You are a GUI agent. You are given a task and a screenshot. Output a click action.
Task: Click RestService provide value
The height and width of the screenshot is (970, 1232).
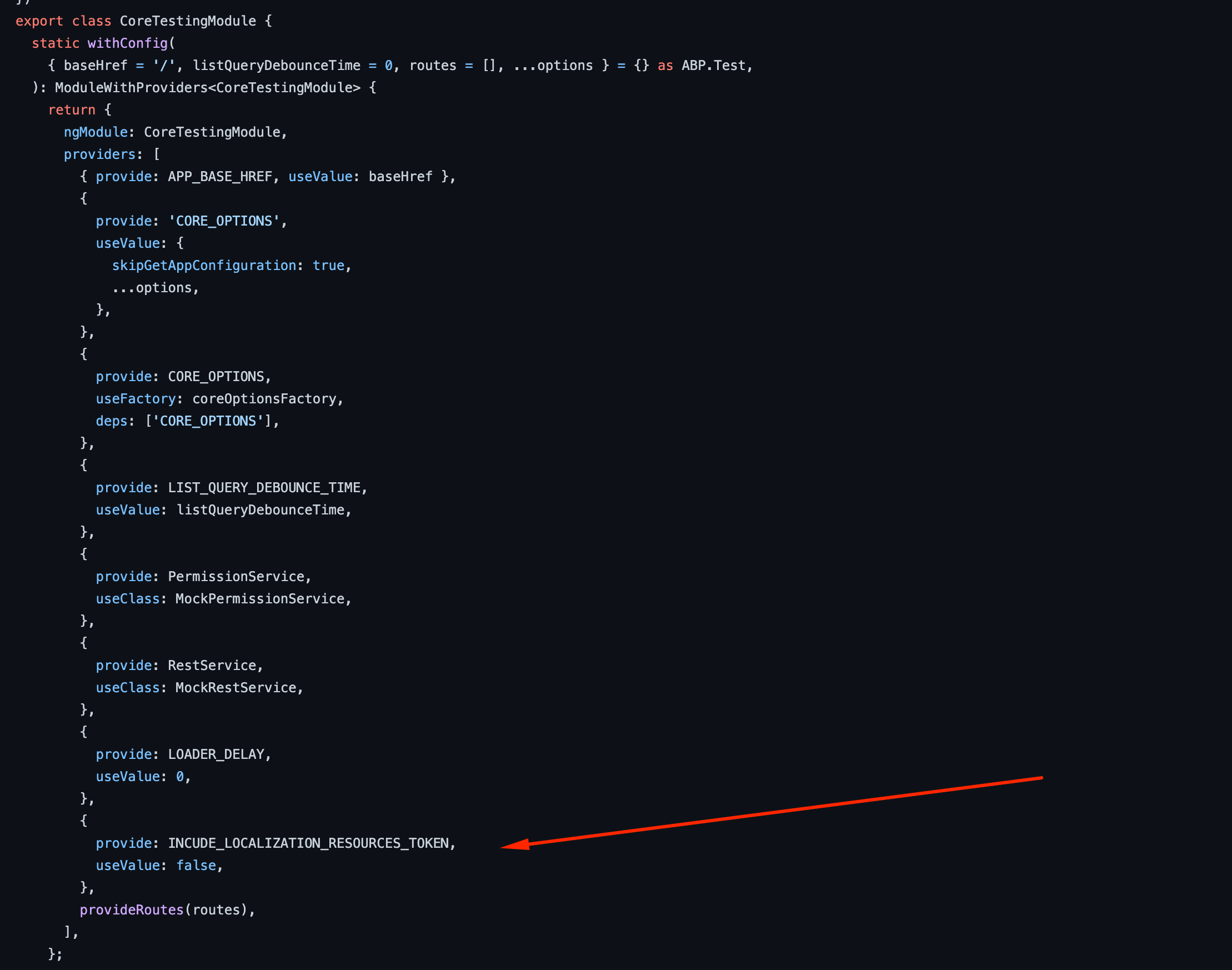pyautogui.click(x=212, y=666)
